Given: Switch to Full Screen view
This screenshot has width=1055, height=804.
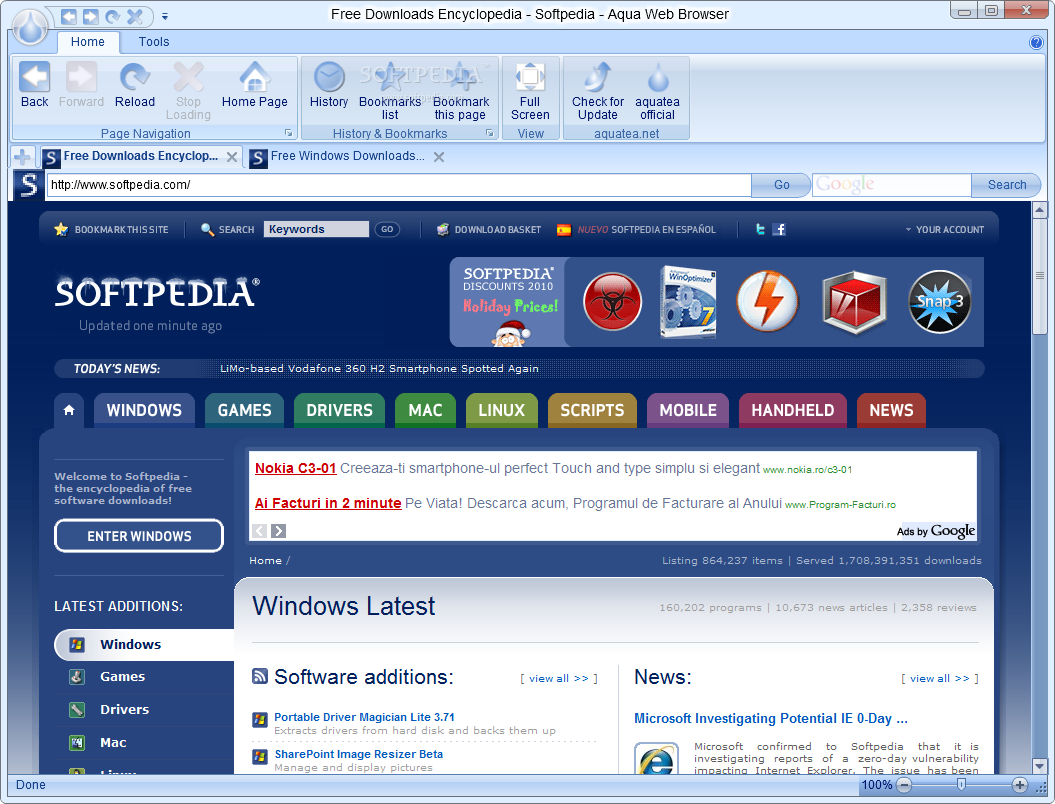Looking at the screenshot, I should coord(530,77).
